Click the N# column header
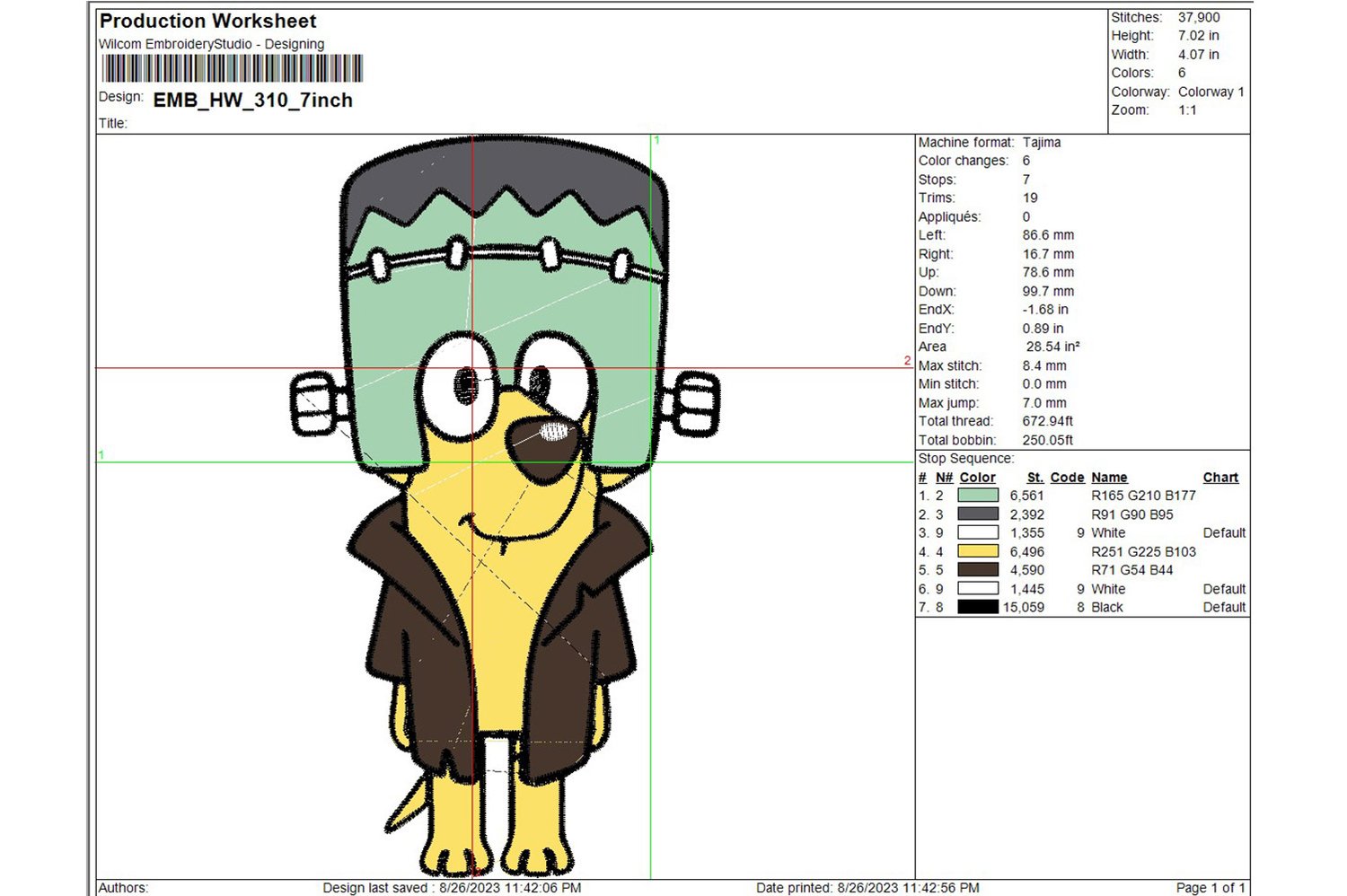This screenshot has height=896, width=1347. pyautogui.click(x=944, y=478)
